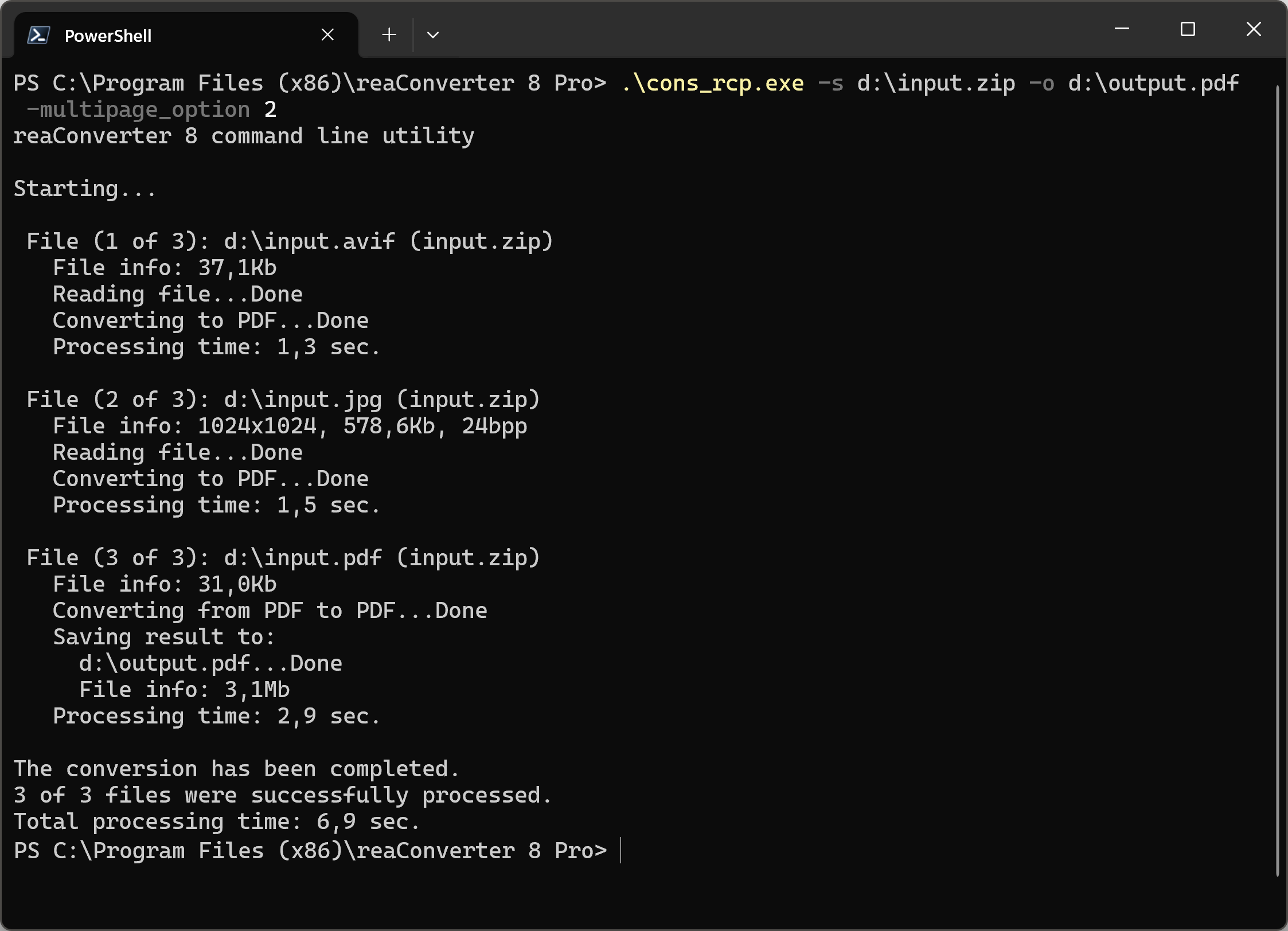The image size is (1288, 931).
Task: Click the -multipage_option parameter text
Action: (x=138, y=110)
